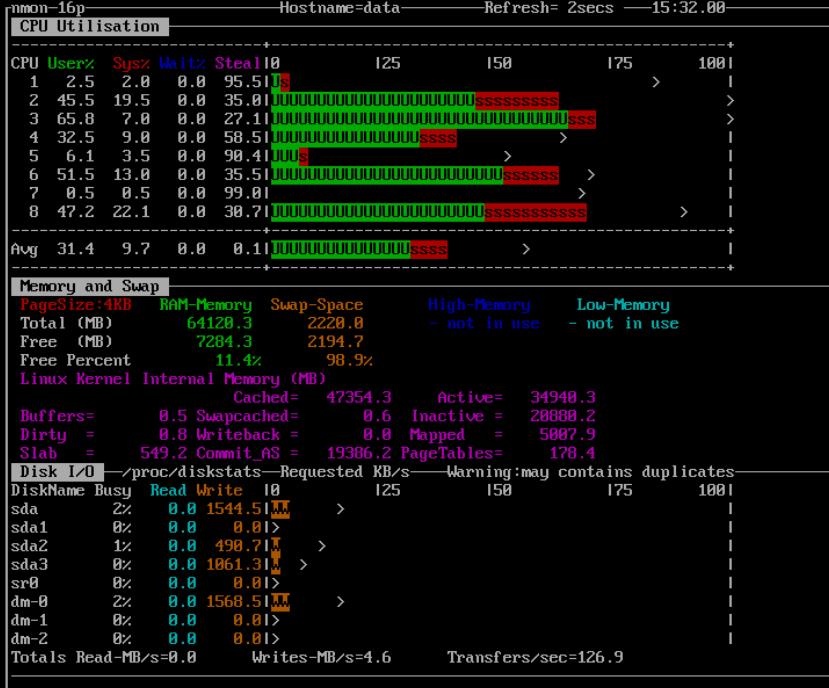Viewport: 829px width, 688px height.
Task: Click CPU 7 idle value 99.0
Action: [x=243, y=194]
